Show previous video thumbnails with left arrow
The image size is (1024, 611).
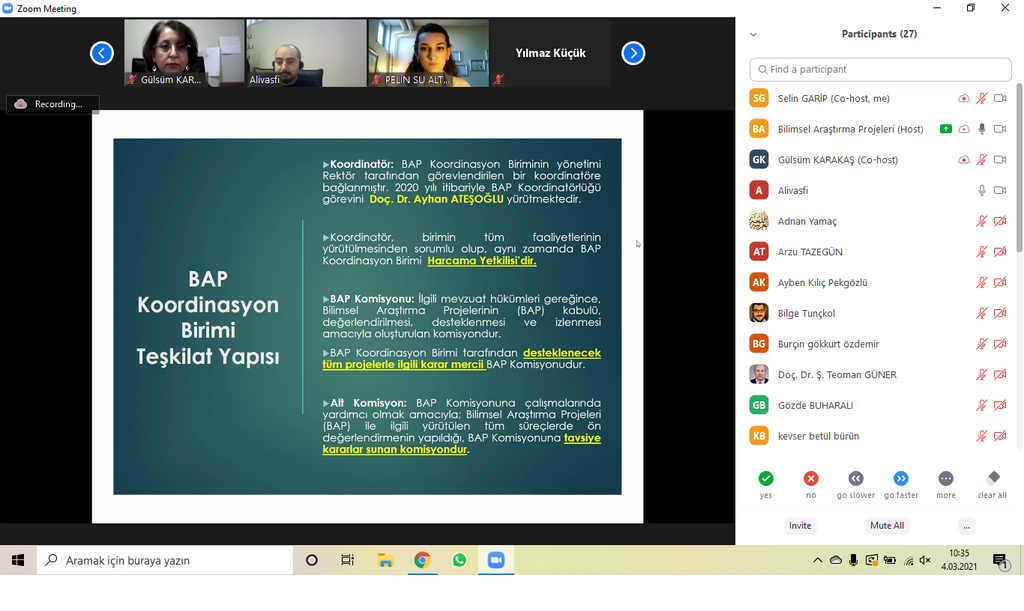(x=102, y=53)
